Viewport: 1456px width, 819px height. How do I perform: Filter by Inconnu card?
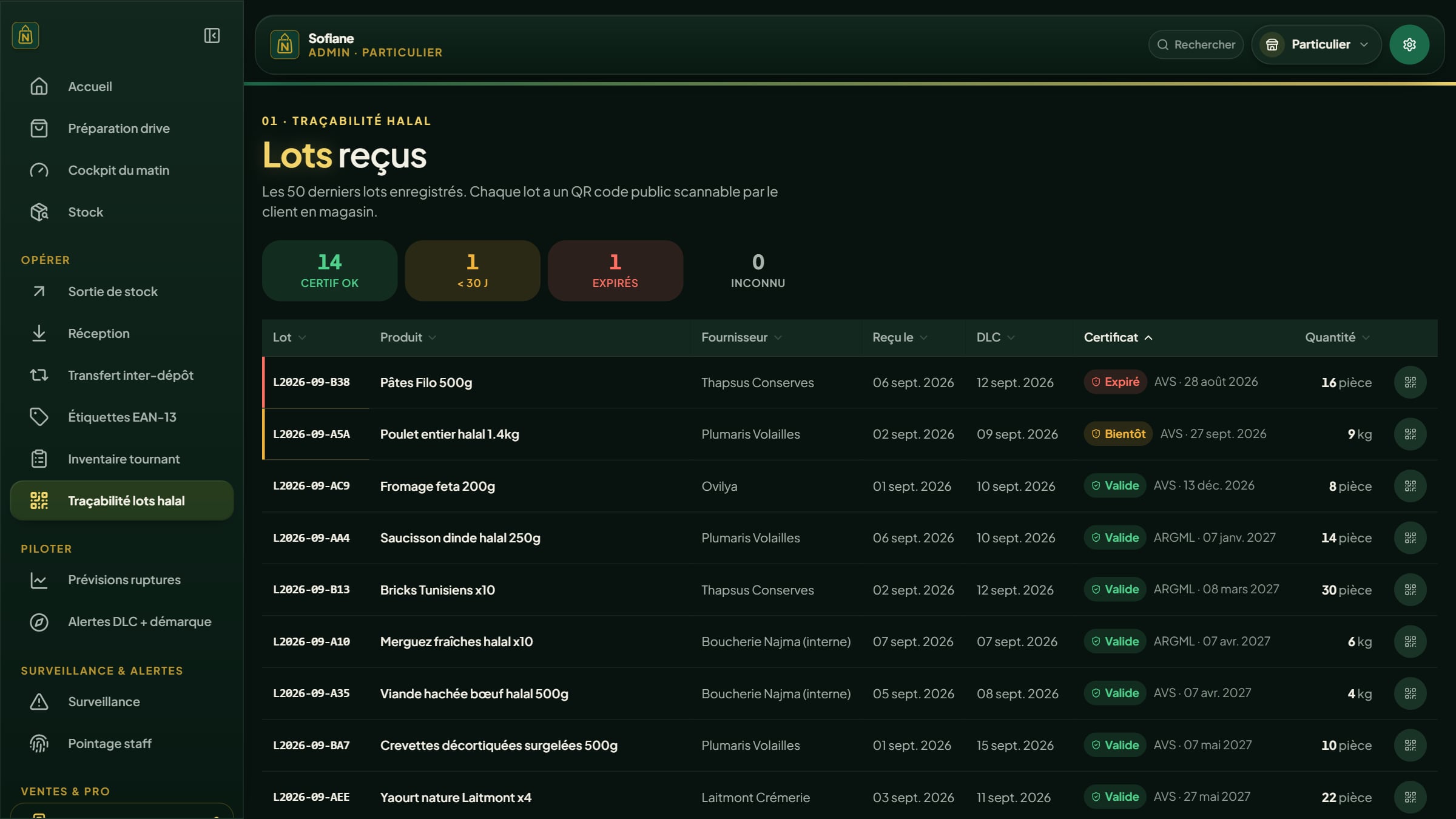[x=758, y=271]
